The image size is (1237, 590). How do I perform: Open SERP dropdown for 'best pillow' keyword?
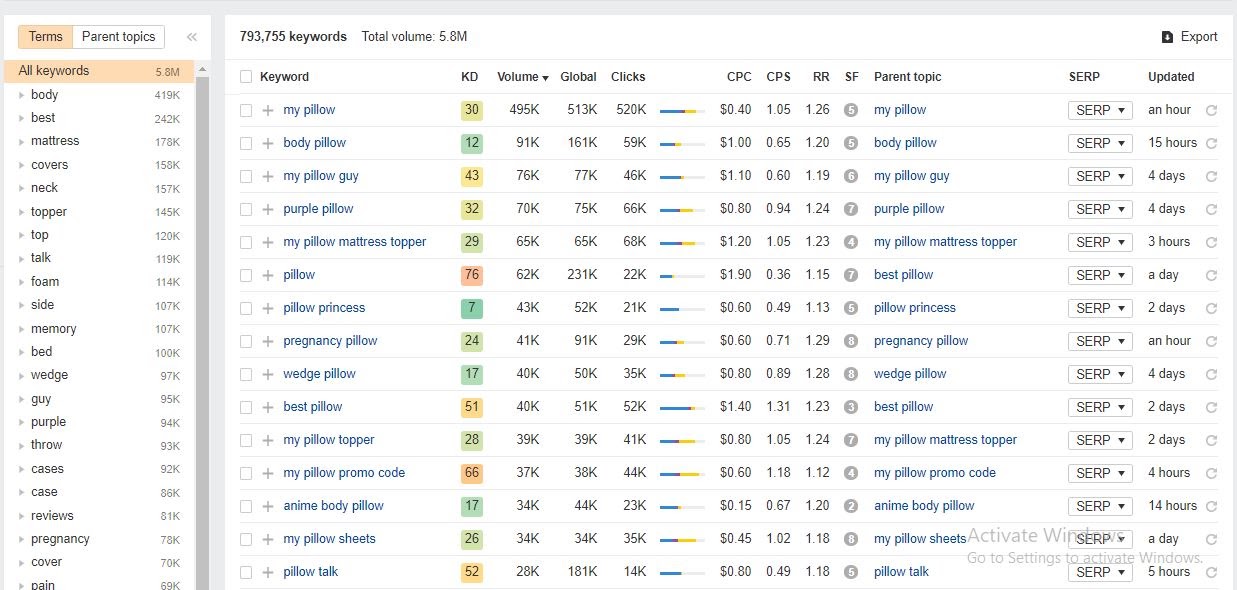(x=1100, y=407)
